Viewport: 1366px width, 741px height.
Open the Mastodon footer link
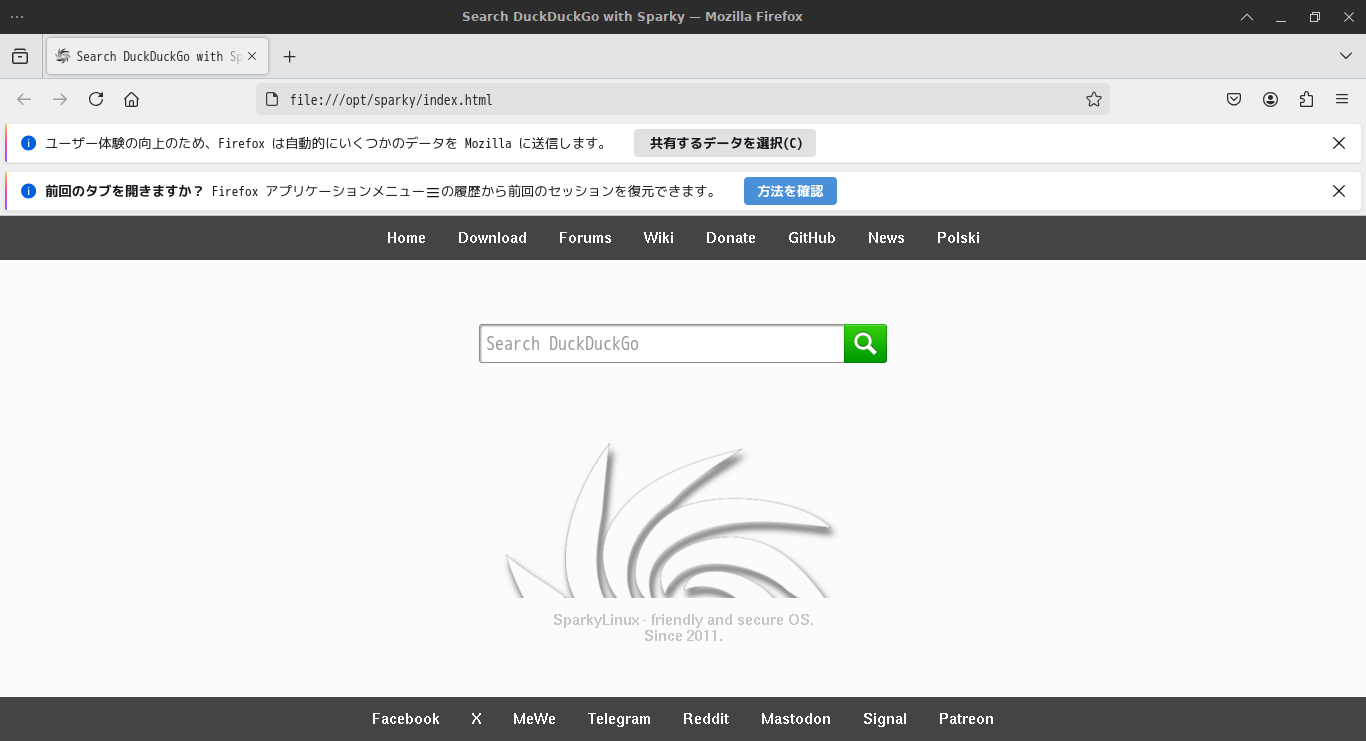coord(796,719)
